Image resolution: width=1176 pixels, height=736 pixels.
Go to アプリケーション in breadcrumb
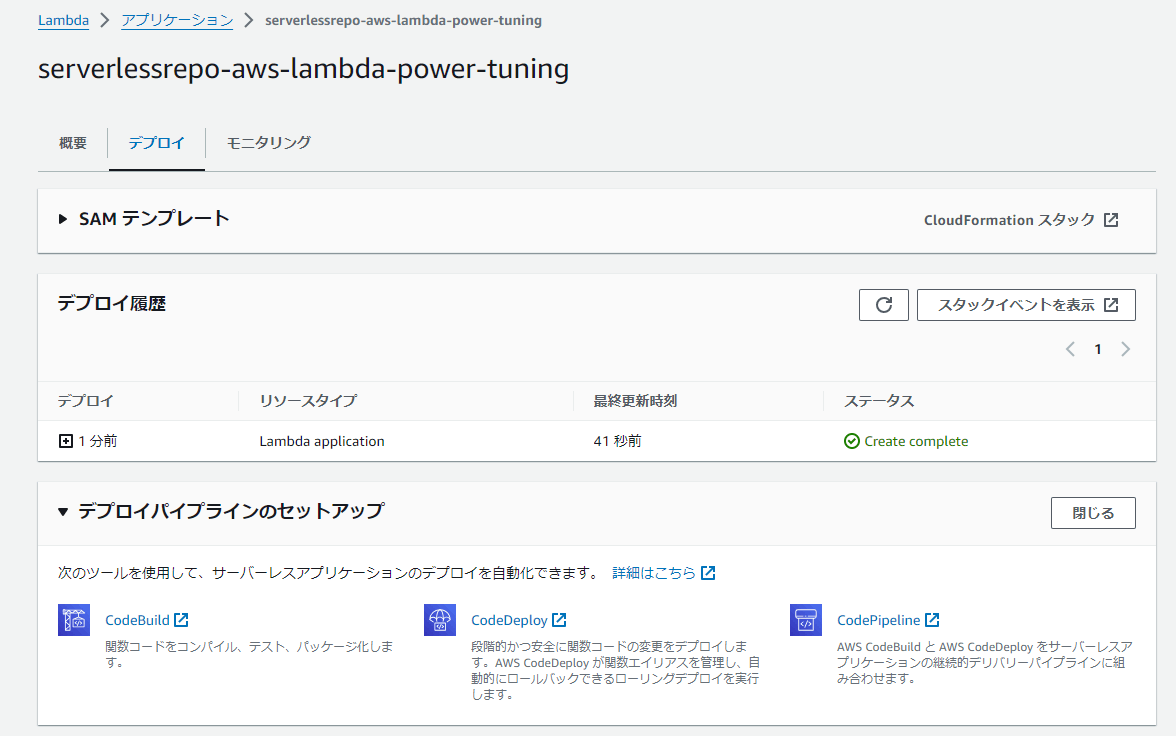(177, 20)
